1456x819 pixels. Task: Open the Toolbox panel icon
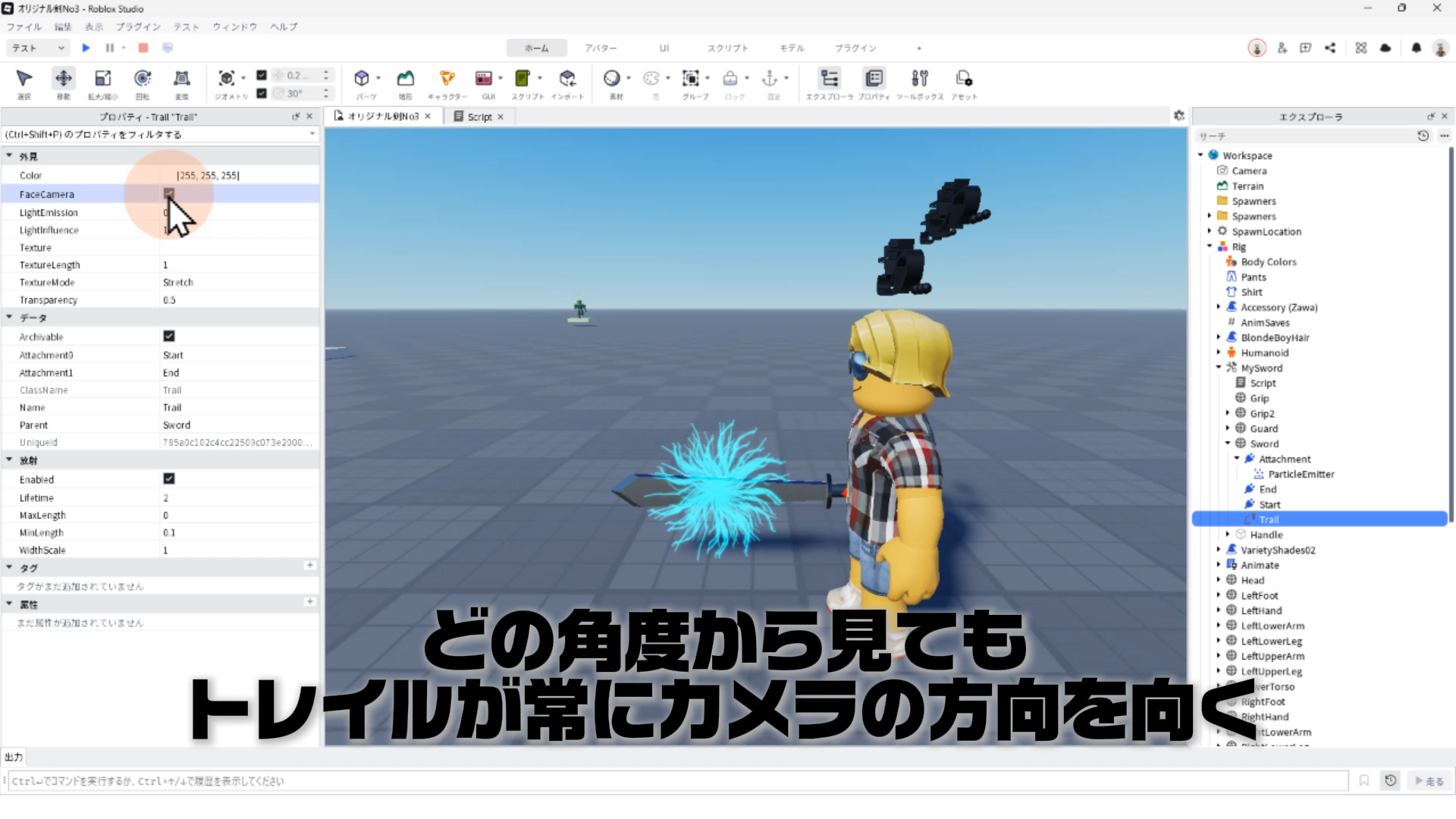(919, 78)
